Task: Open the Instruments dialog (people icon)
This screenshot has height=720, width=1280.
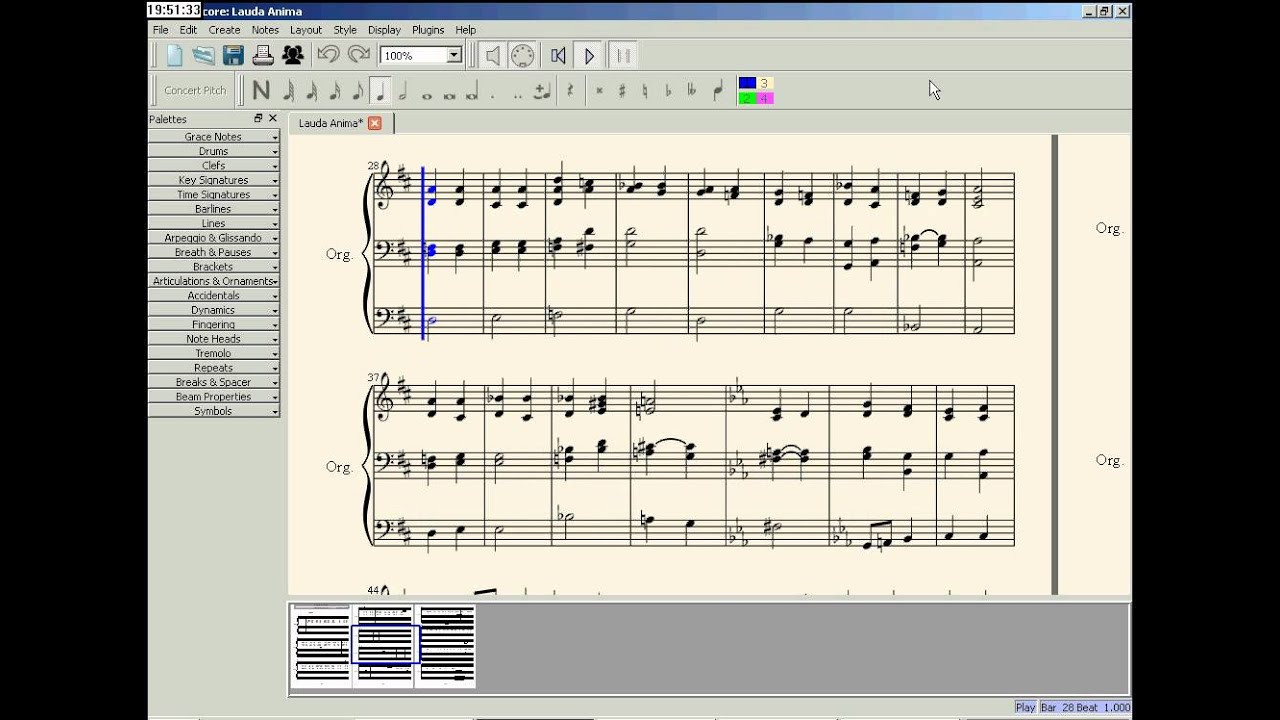Action: tap(292, 56)
